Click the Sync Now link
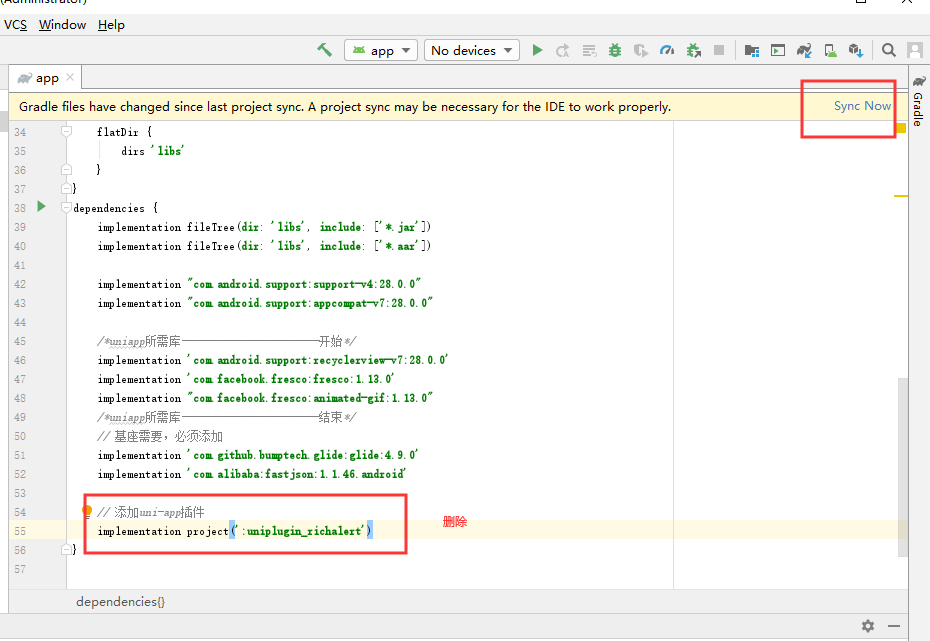Screen dimensions: 930x641 (x=862, y=106)
